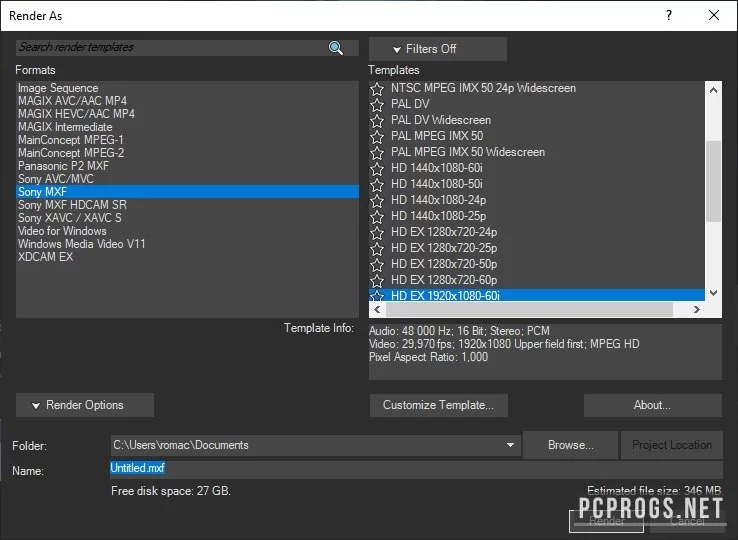The width and height of the screenshot is (738, 540).
Task: Click the About button
Action: [653, 405]
